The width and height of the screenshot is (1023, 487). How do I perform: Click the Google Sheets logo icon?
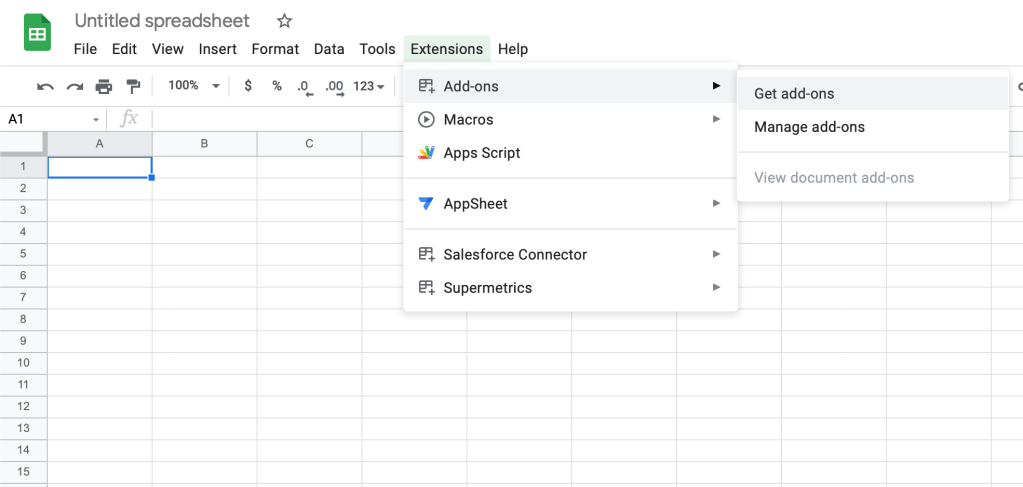37,34
